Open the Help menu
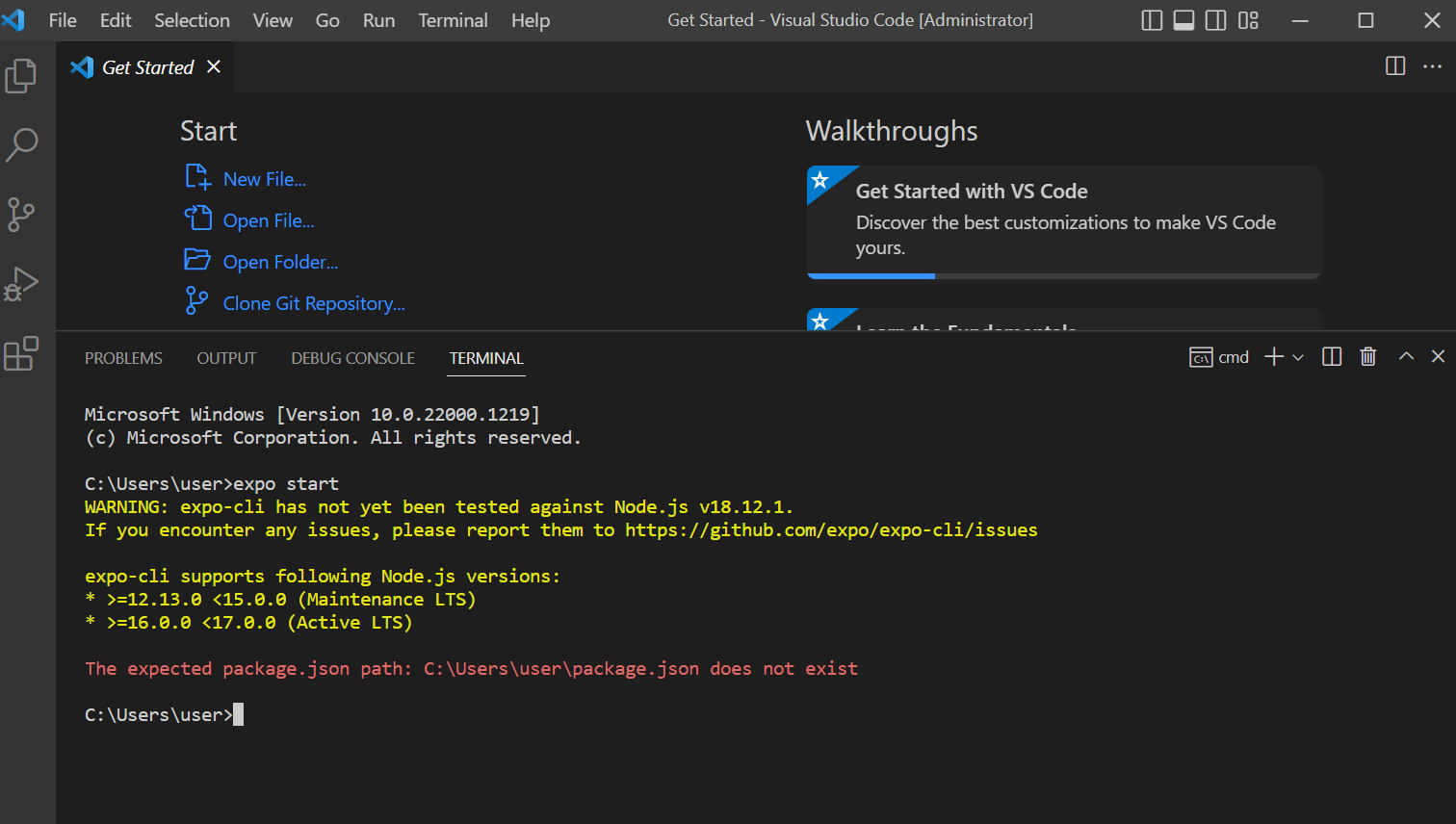This screenshot has width=1456, height=824. point(531,20)
